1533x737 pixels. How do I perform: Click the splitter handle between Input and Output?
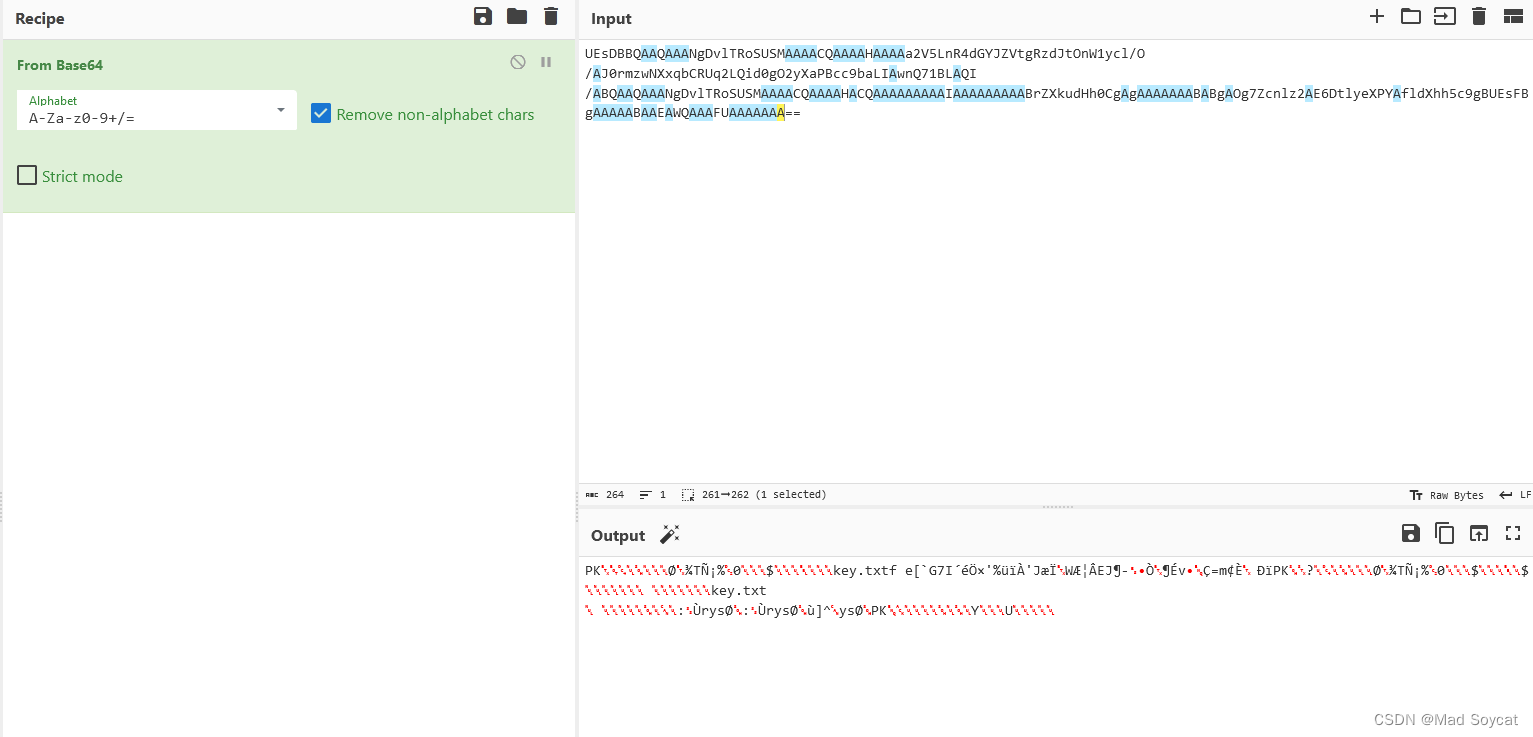click(1056, 507)
